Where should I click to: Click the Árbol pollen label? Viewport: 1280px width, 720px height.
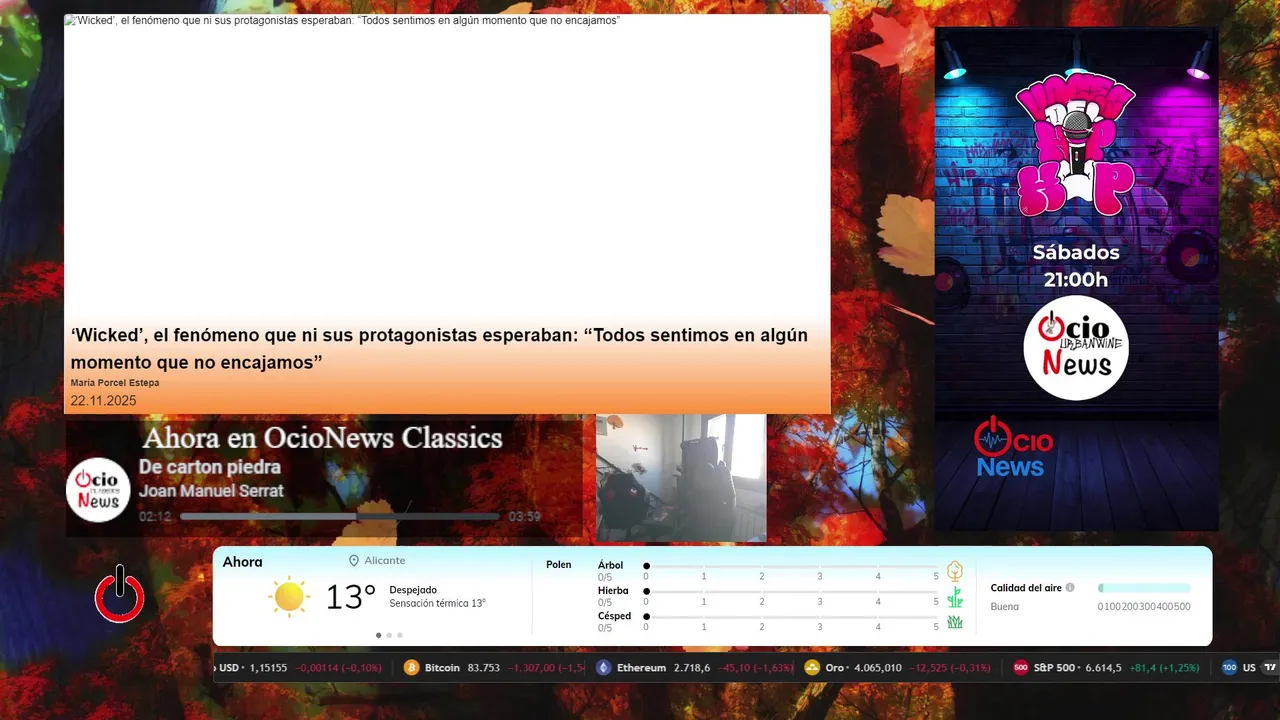610,565
